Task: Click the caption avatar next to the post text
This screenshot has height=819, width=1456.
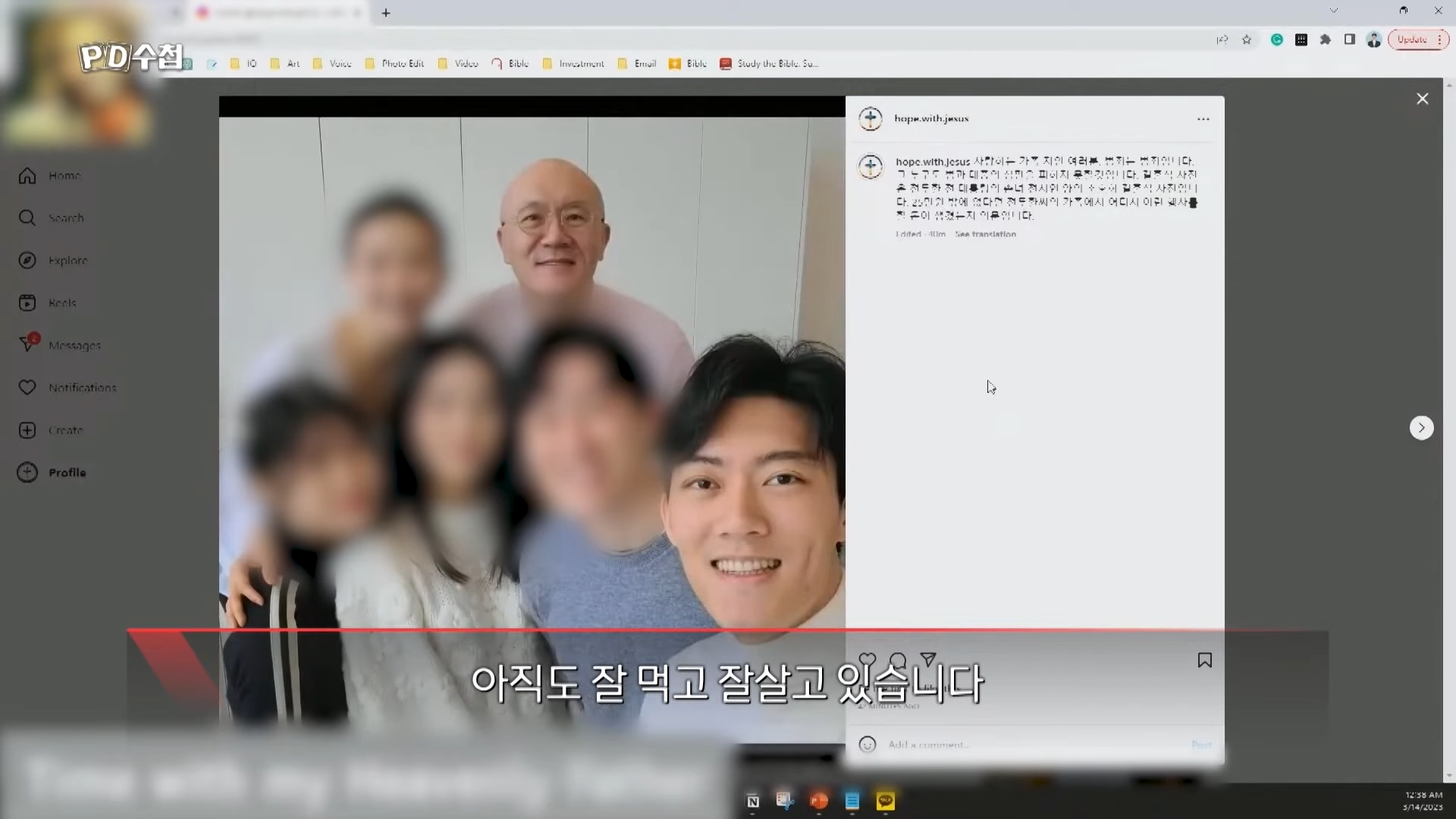Action: click(871, 167)
